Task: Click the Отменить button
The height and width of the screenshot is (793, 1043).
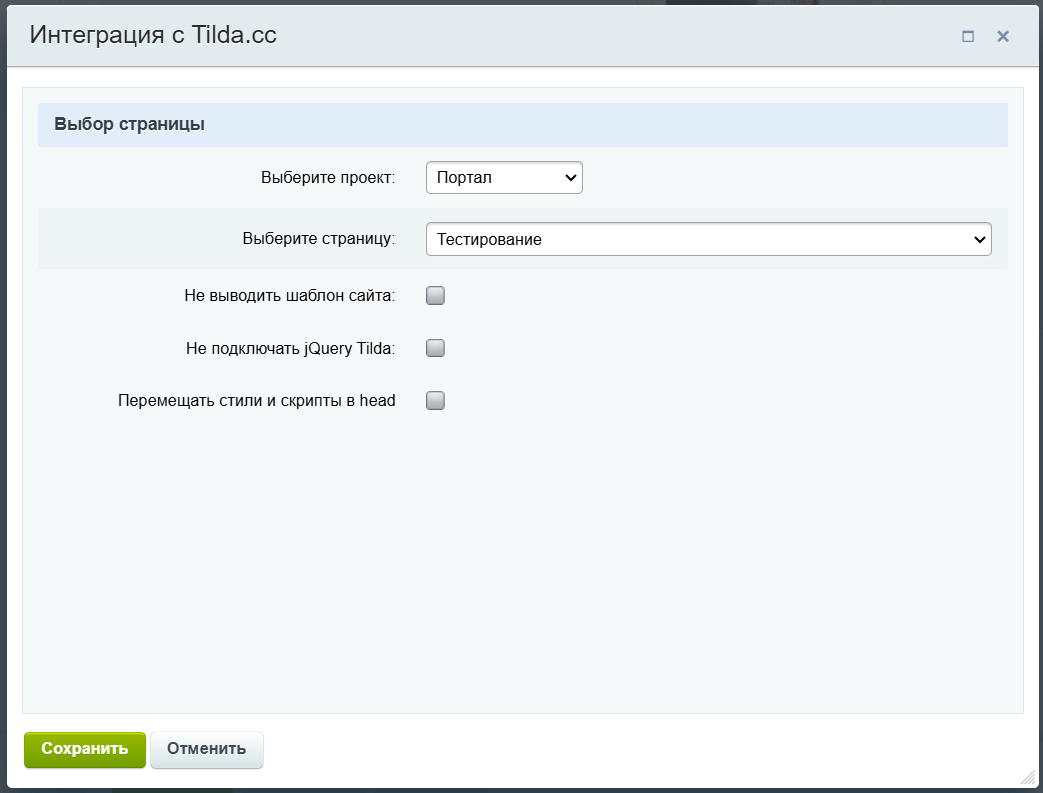Action: [207, 750]
